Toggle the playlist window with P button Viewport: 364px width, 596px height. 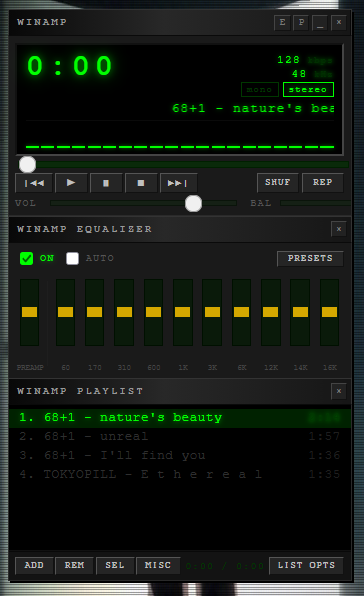(x=301, y=22)
